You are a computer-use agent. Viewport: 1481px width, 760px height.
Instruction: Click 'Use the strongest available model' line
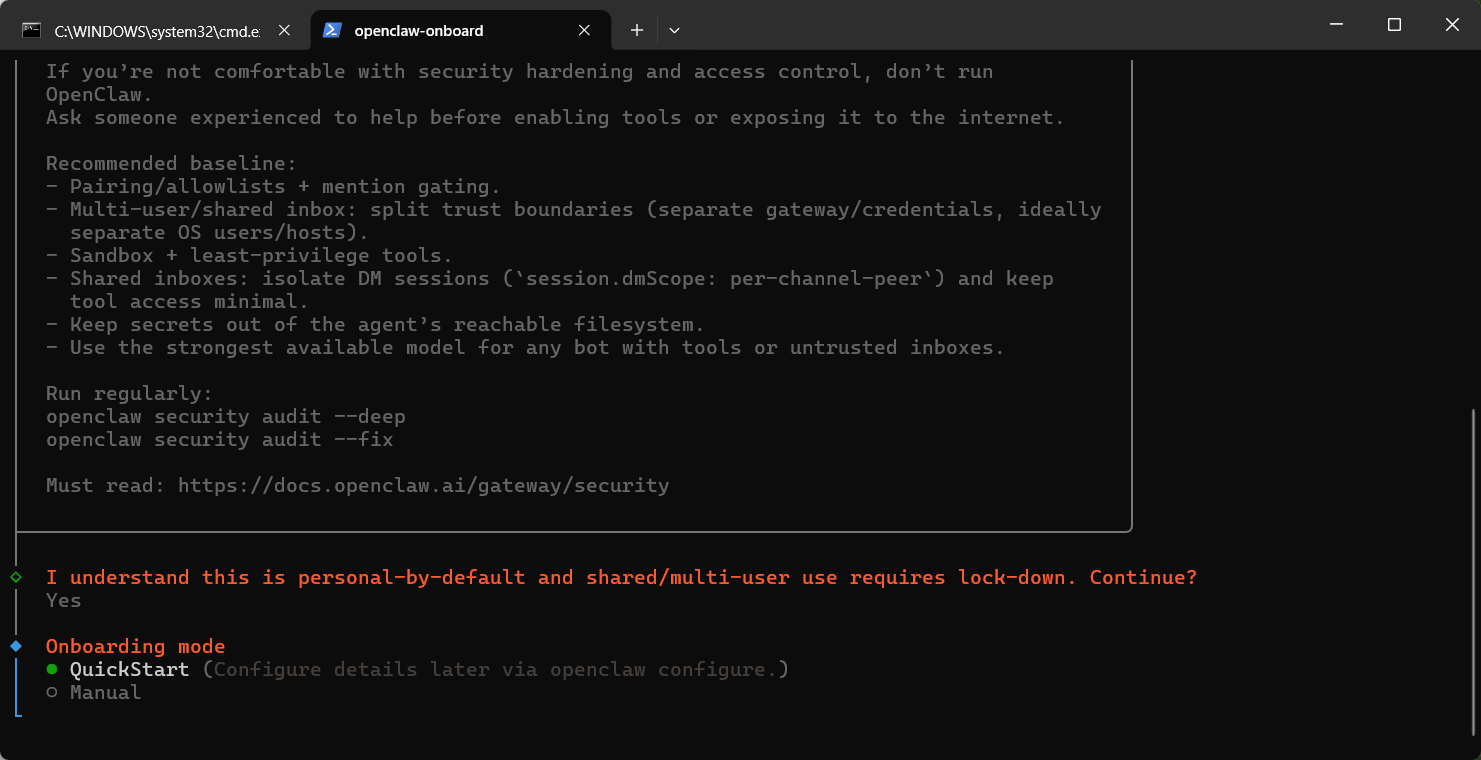(x=525, y=348)
